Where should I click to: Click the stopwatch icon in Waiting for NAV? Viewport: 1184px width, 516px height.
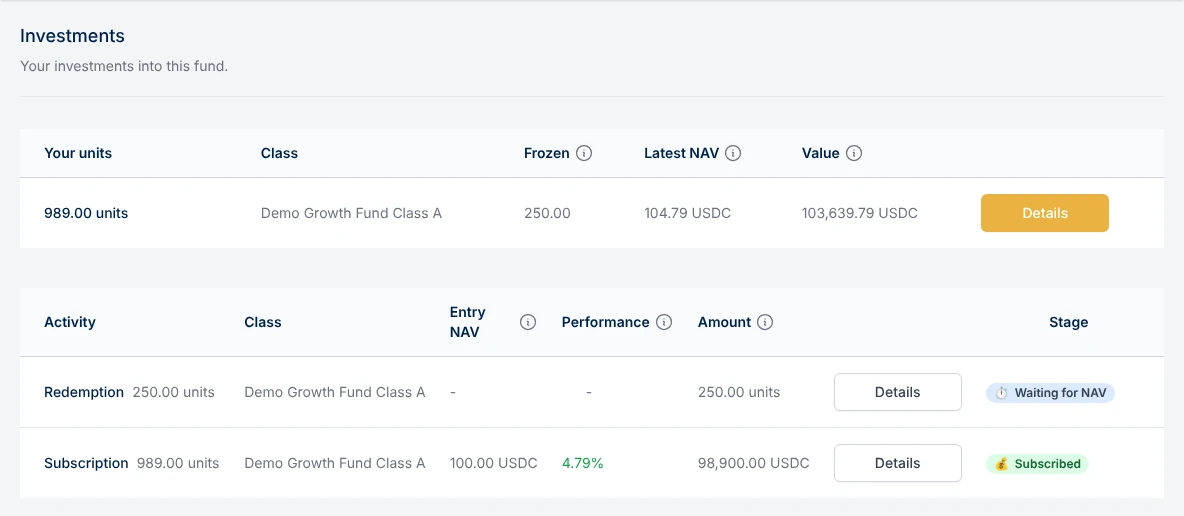tap(1001, 393)
